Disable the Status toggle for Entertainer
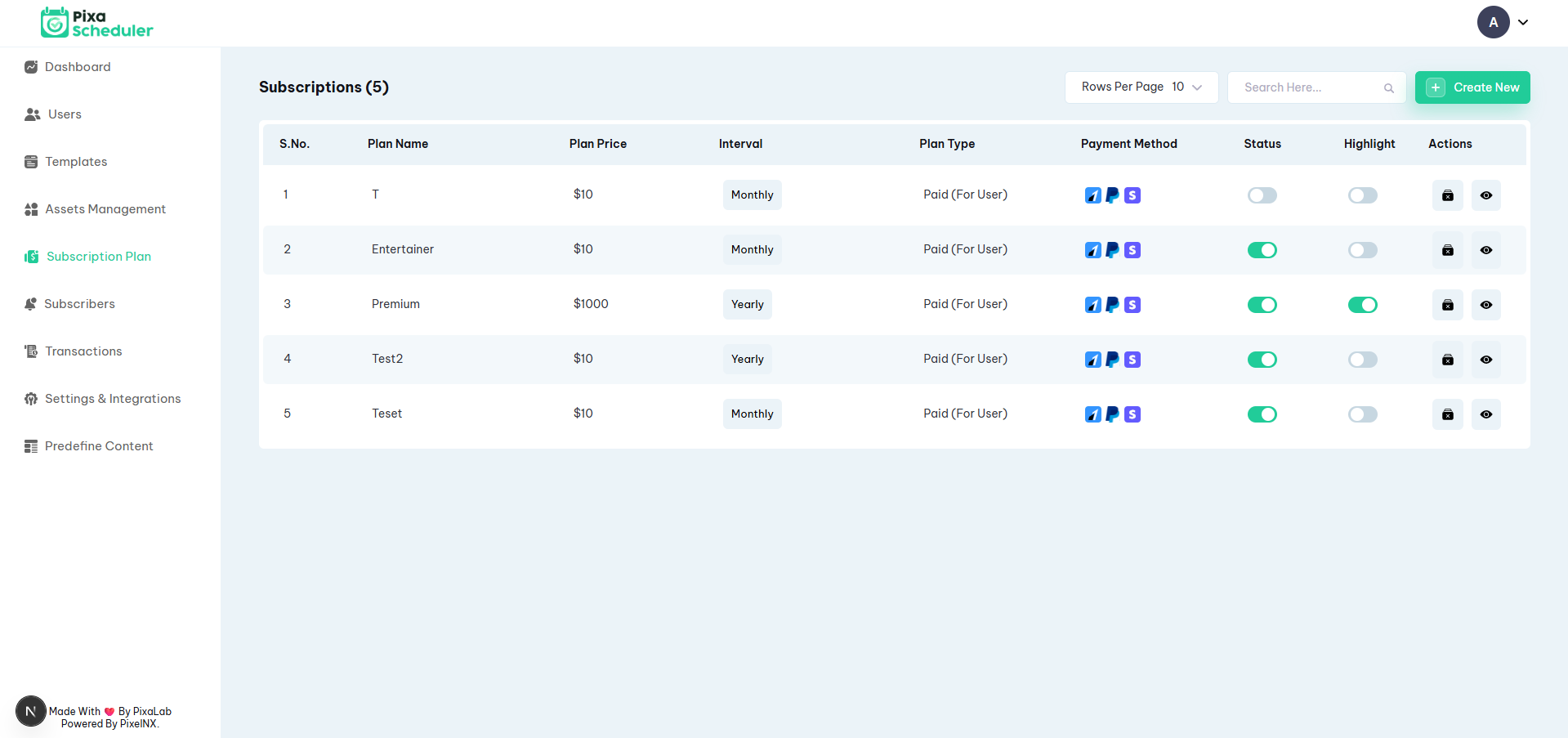 click(x=1262, y=250)
